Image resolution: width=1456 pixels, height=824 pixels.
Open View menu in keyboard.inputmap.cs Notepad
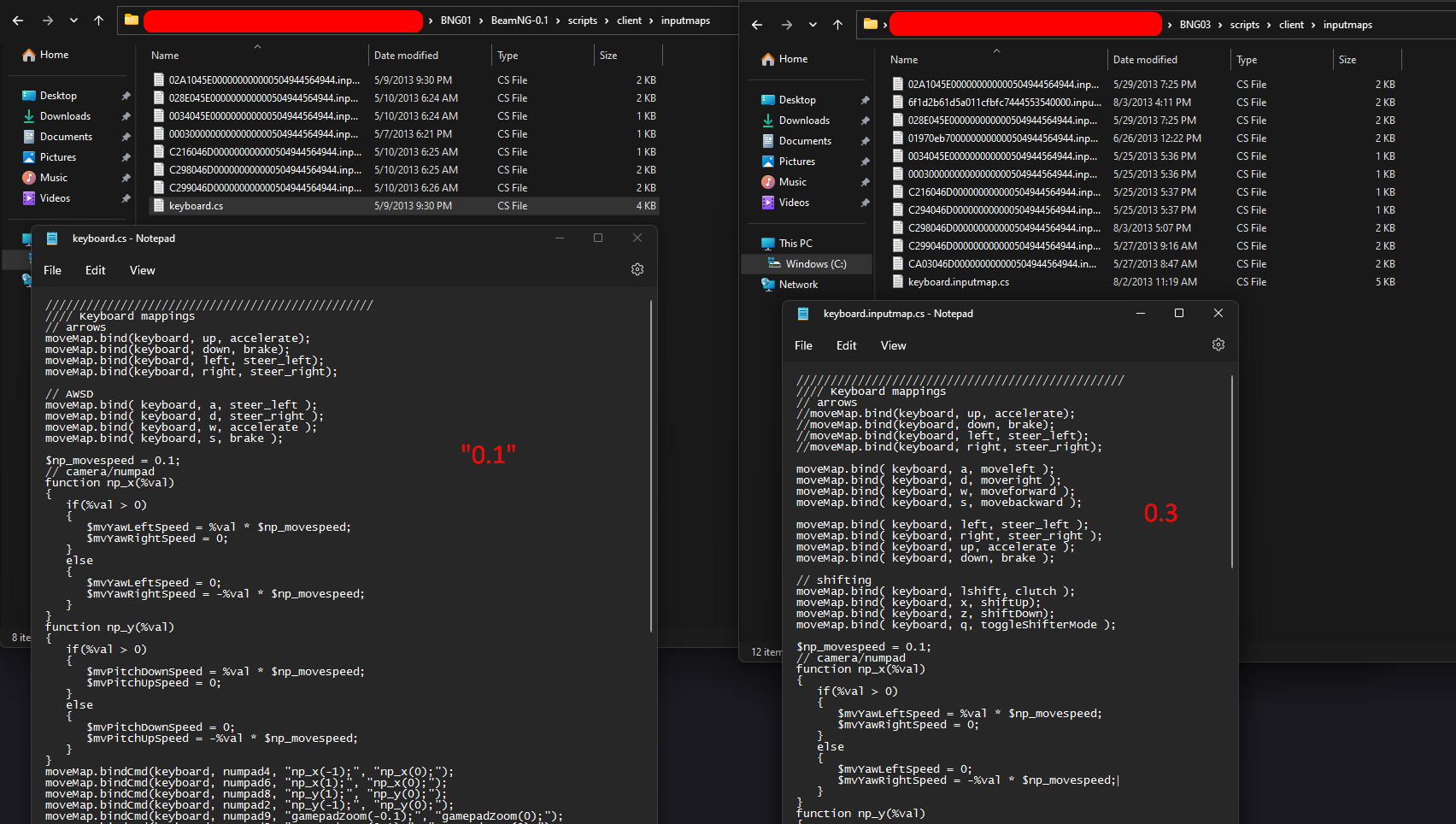click(x=893, y=345)
